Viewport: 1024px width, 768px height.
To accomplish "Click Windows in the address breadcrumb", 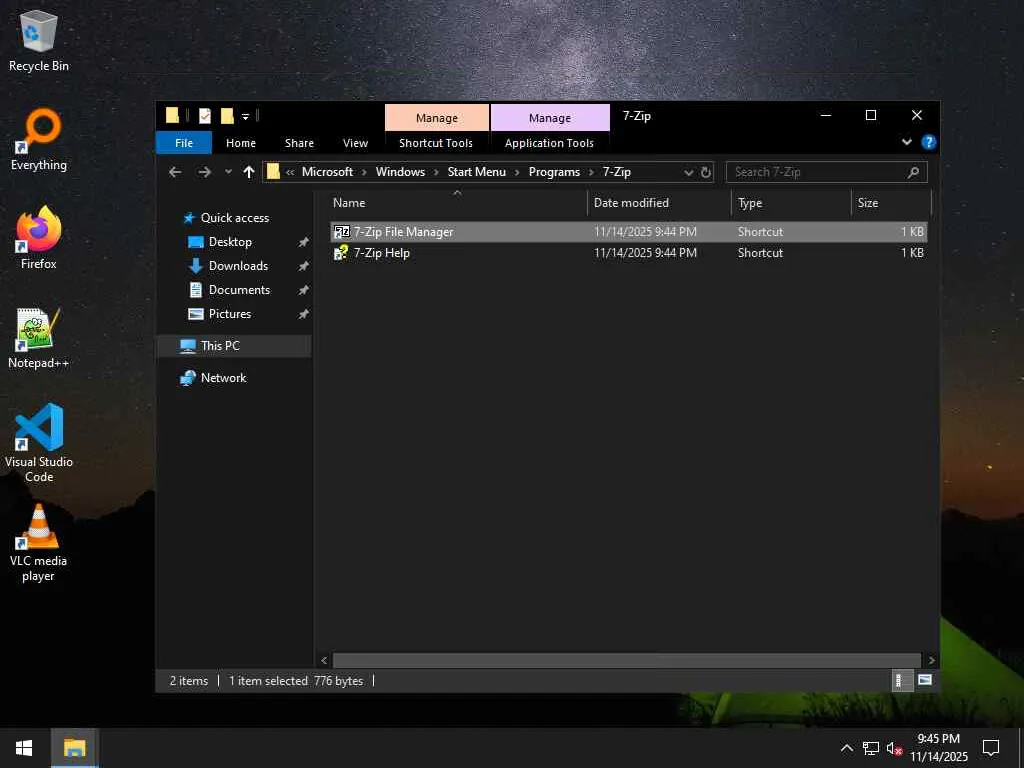I will pyautogui.click(x=400, y=172).
